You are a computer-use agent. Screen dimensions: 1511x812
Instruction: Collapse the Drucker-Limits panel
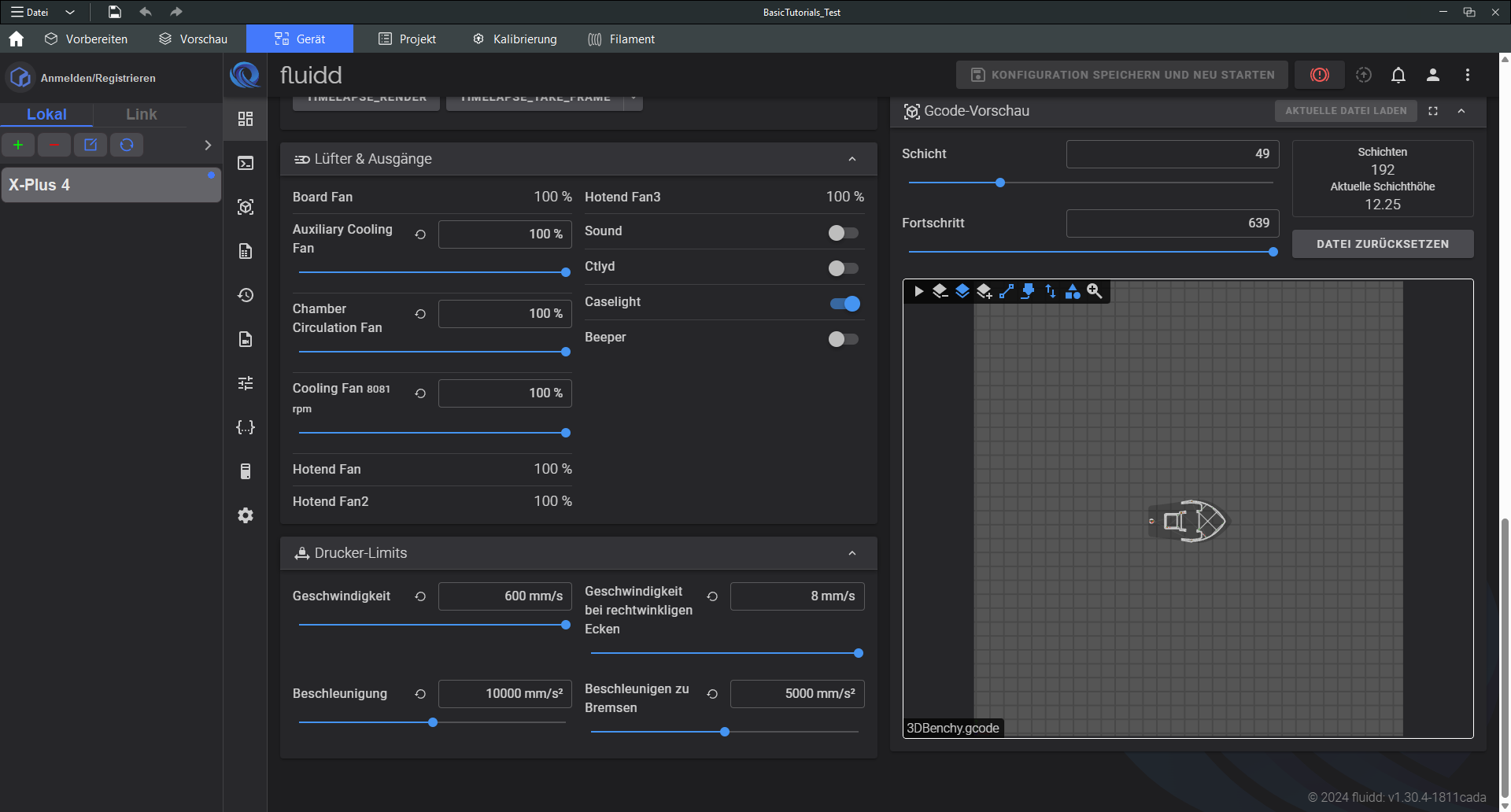click(x=852, y=553)
